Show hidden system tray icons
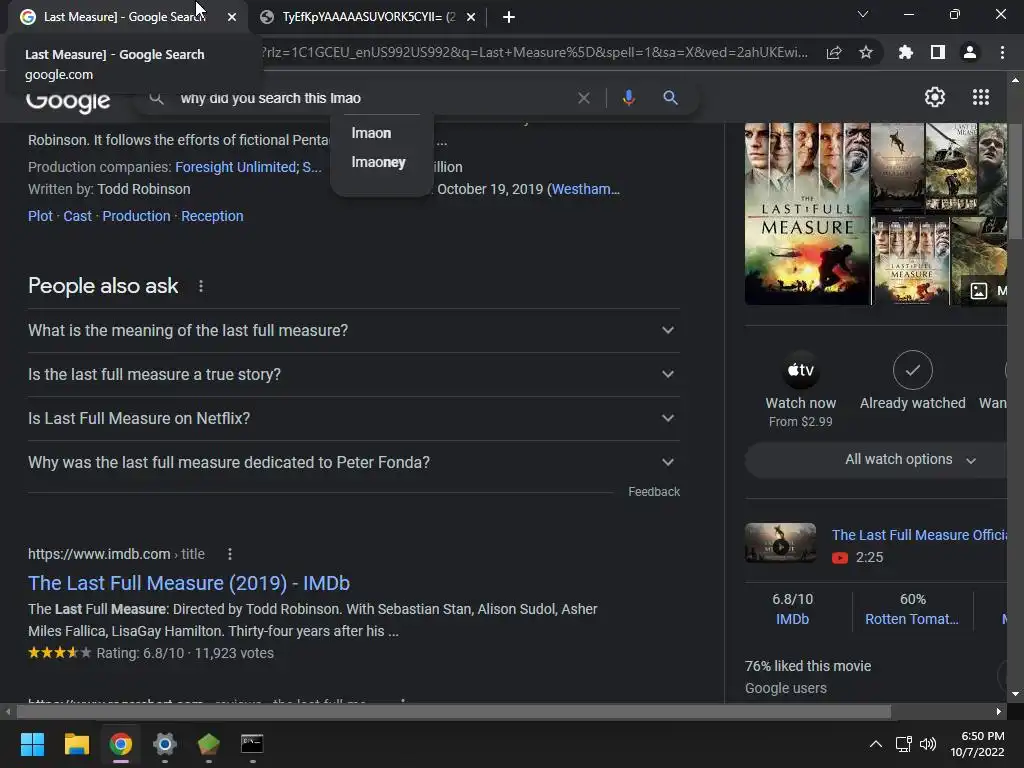This screenshot has width=1024, height=768. click(876, 744)
